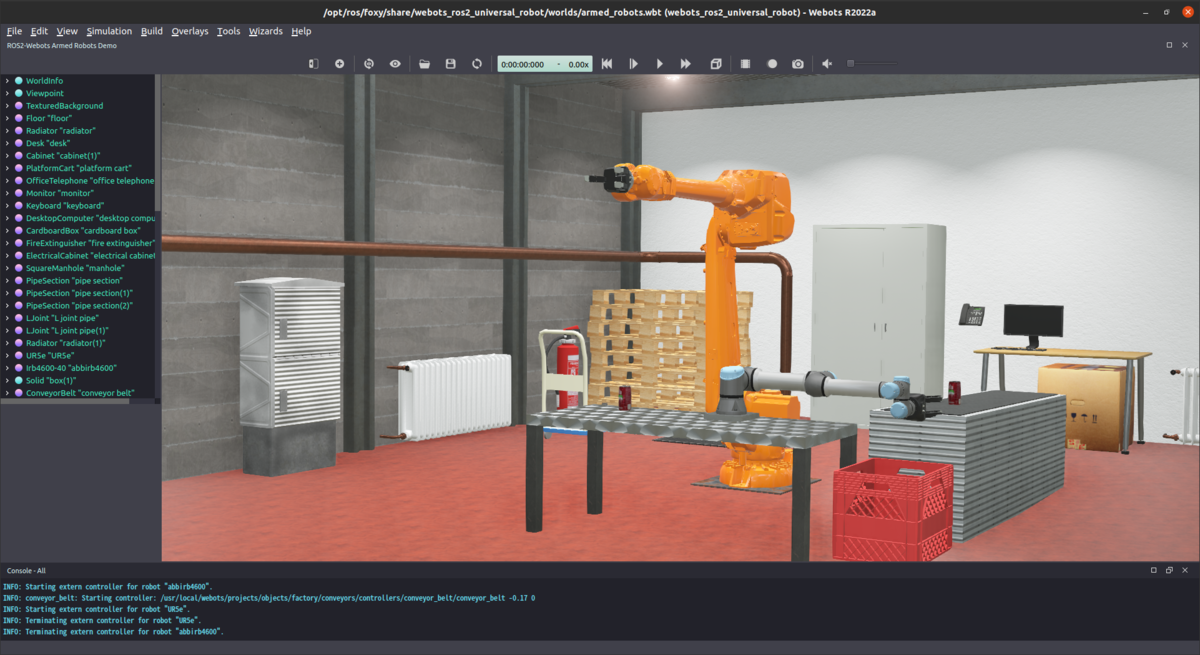This screenshot has height=655, width=1200.
Task: Enable fast-forward simulation mode
Action: click(684, 63)
